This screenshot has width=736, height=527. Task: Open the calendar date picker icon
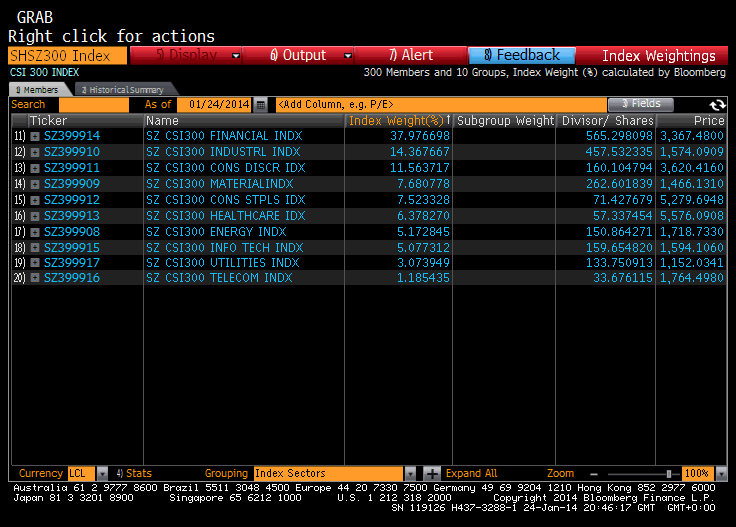[x=260, y=104]
